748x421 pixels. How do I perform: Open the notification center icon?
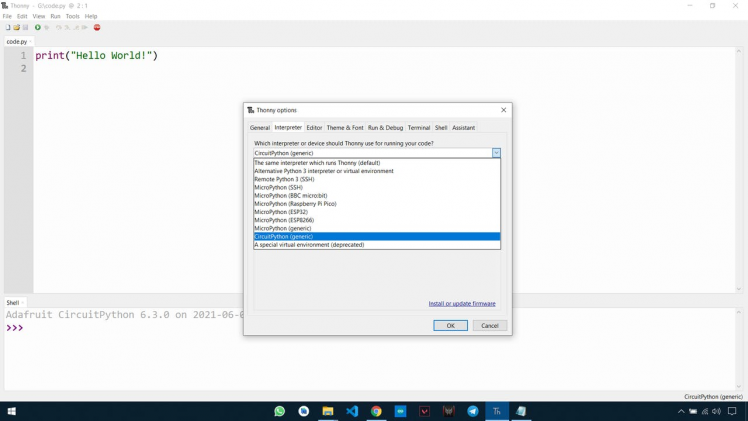coord(732,411)
